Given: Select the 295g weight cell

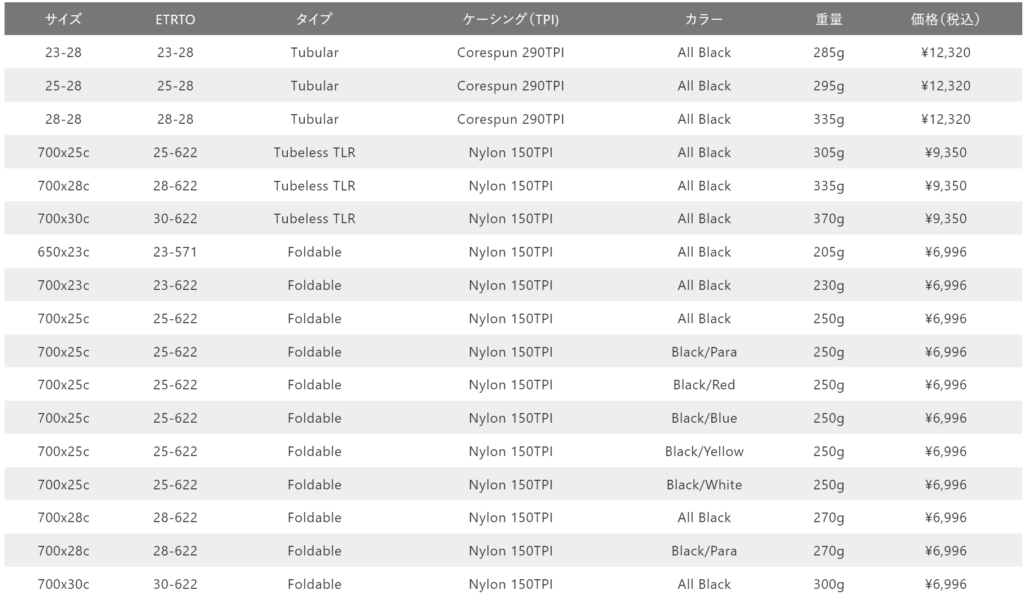Looking at the screenshot, I should [x=829, y=86].
